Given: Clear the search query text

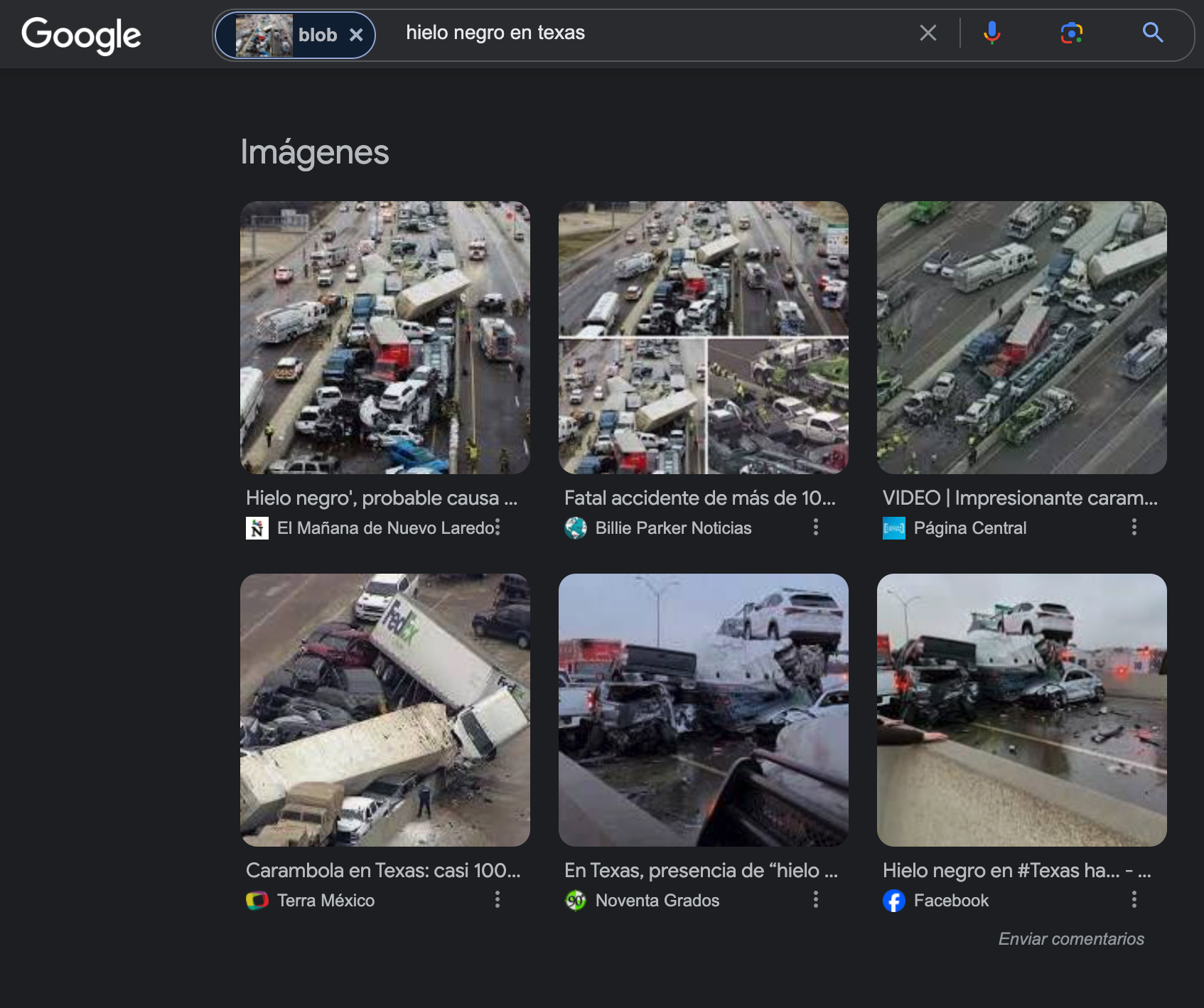Looking at the screenshot, I should click(x=928, y=33).
